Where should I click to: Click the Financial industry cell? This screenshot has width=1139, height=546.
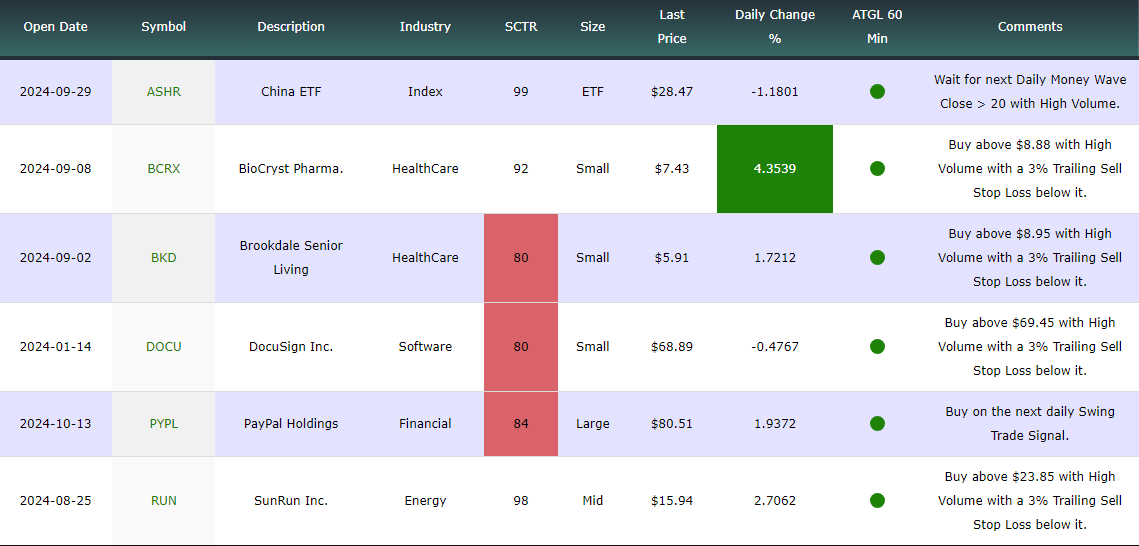pyautogui.click(x=425, y=423)
